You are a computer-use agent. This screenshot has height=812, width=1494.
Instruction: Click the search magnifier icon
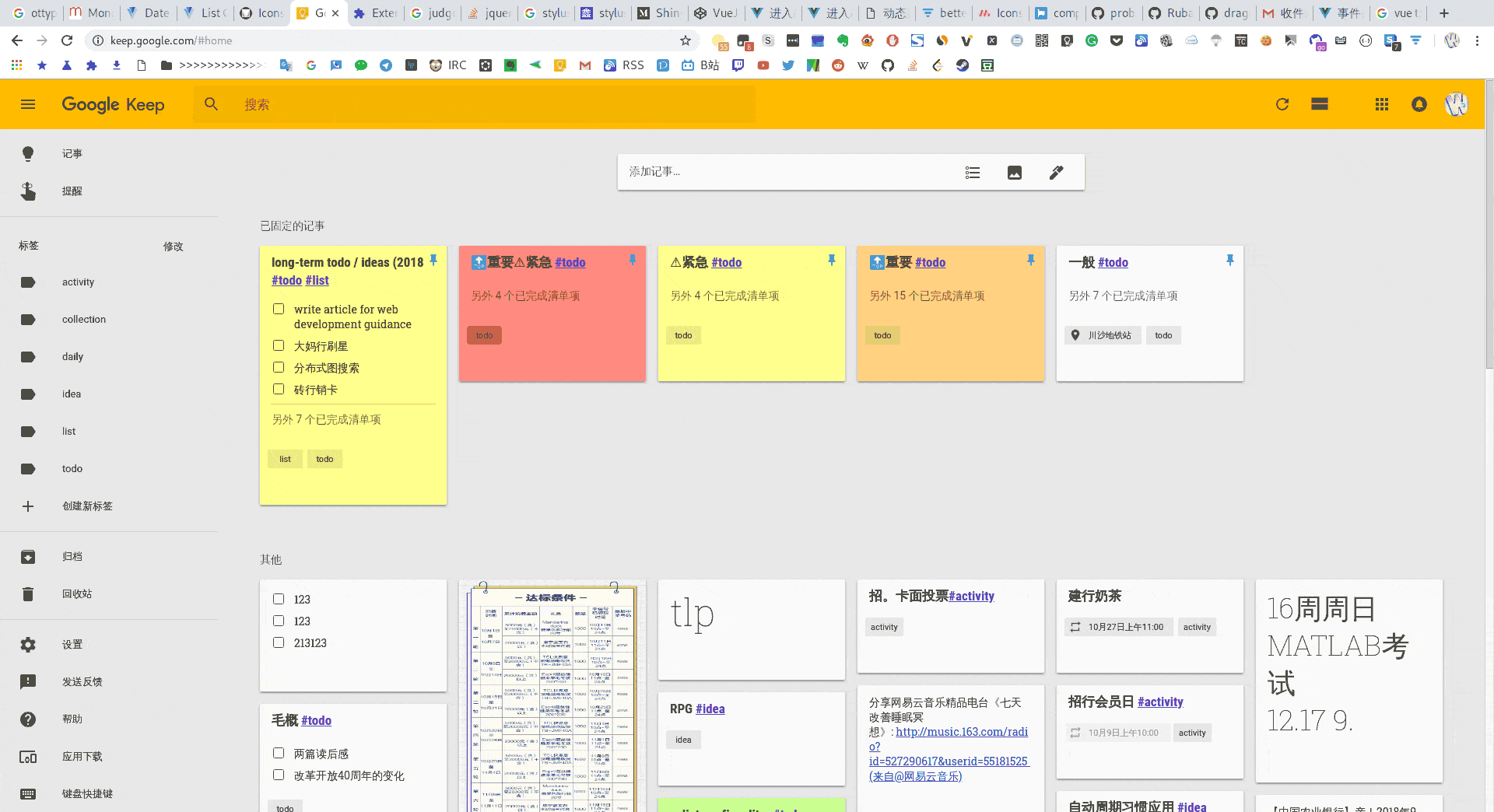point(211,104)
